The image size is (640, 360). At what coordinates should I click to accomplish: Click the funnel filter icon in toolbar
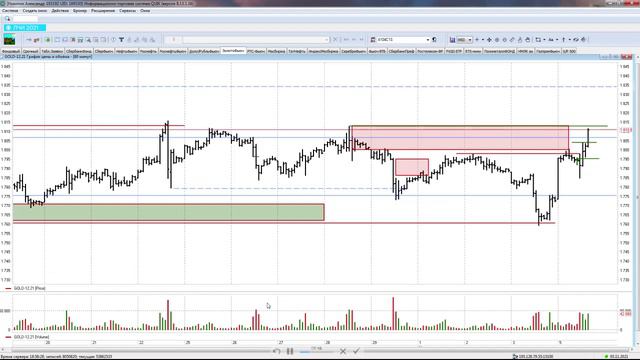(x=121, y=40)
